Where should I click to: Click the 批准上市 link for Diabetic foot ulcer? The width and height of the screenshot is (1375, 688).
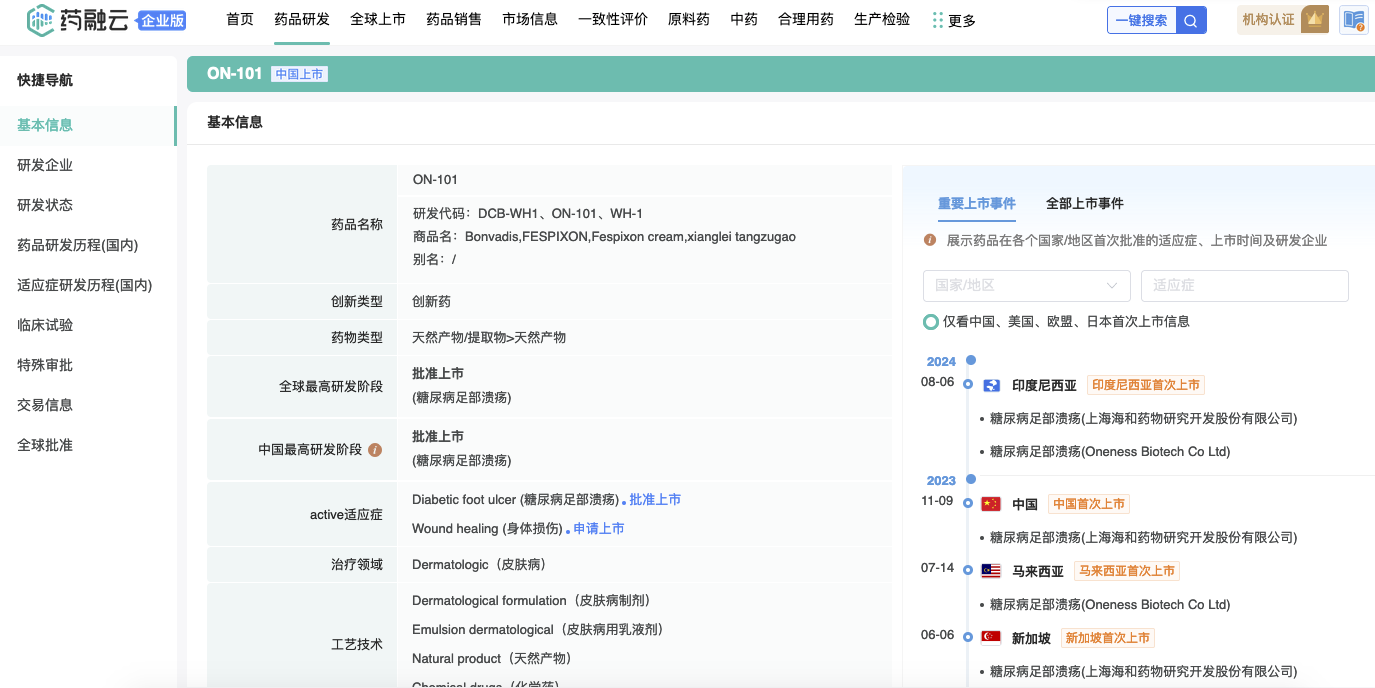click(655, 500)
